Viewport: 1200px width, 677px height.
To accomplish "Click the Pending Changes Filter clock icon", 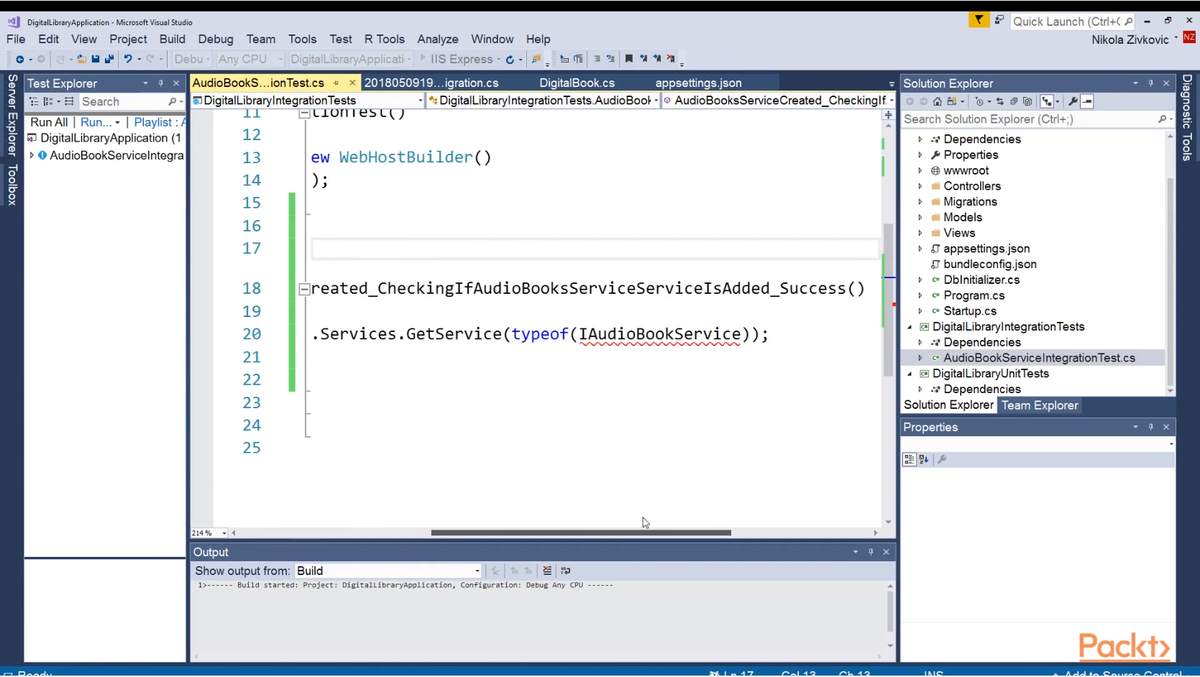I will click(x=978, y=101).
